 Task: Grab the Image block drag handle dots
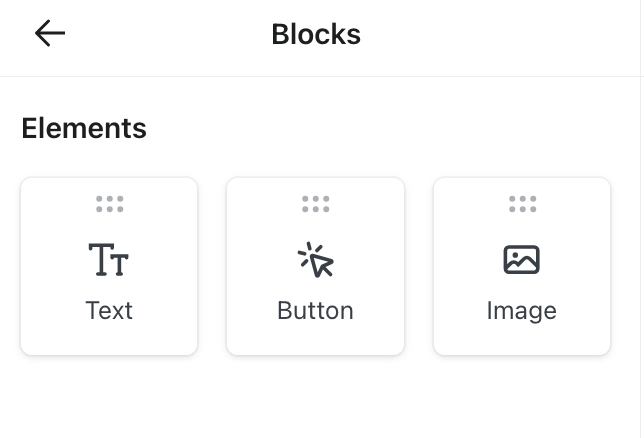(x=522, y=204)
